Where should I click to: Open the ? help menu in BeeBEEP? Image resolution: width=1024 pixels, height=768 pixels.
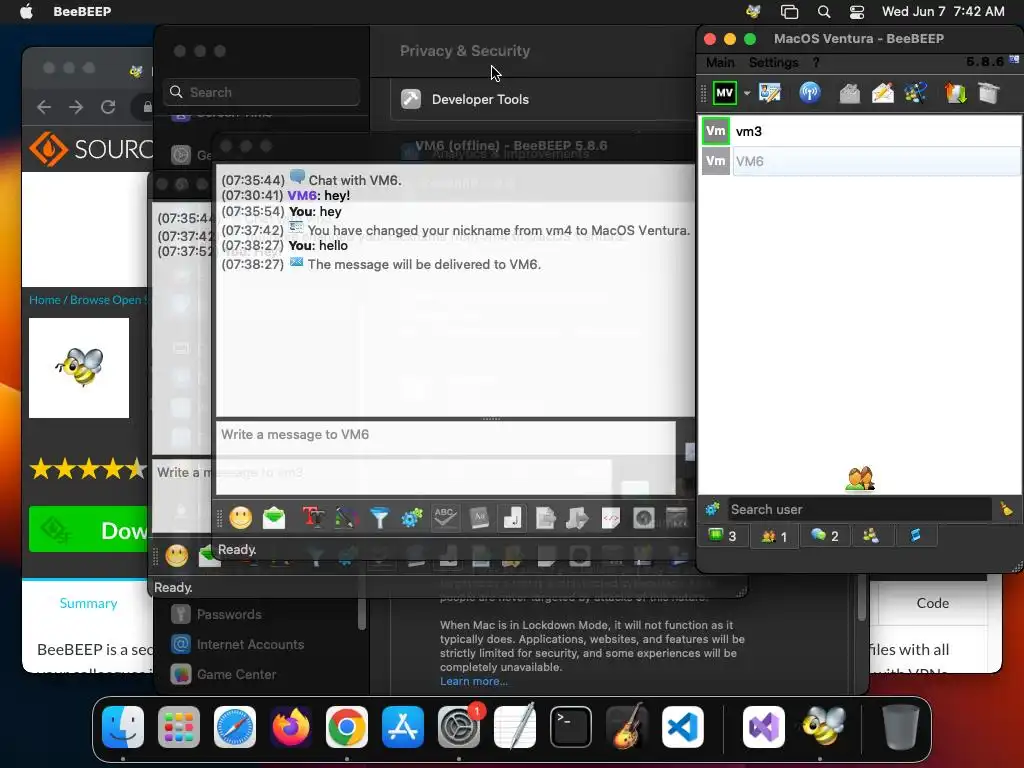816,63
